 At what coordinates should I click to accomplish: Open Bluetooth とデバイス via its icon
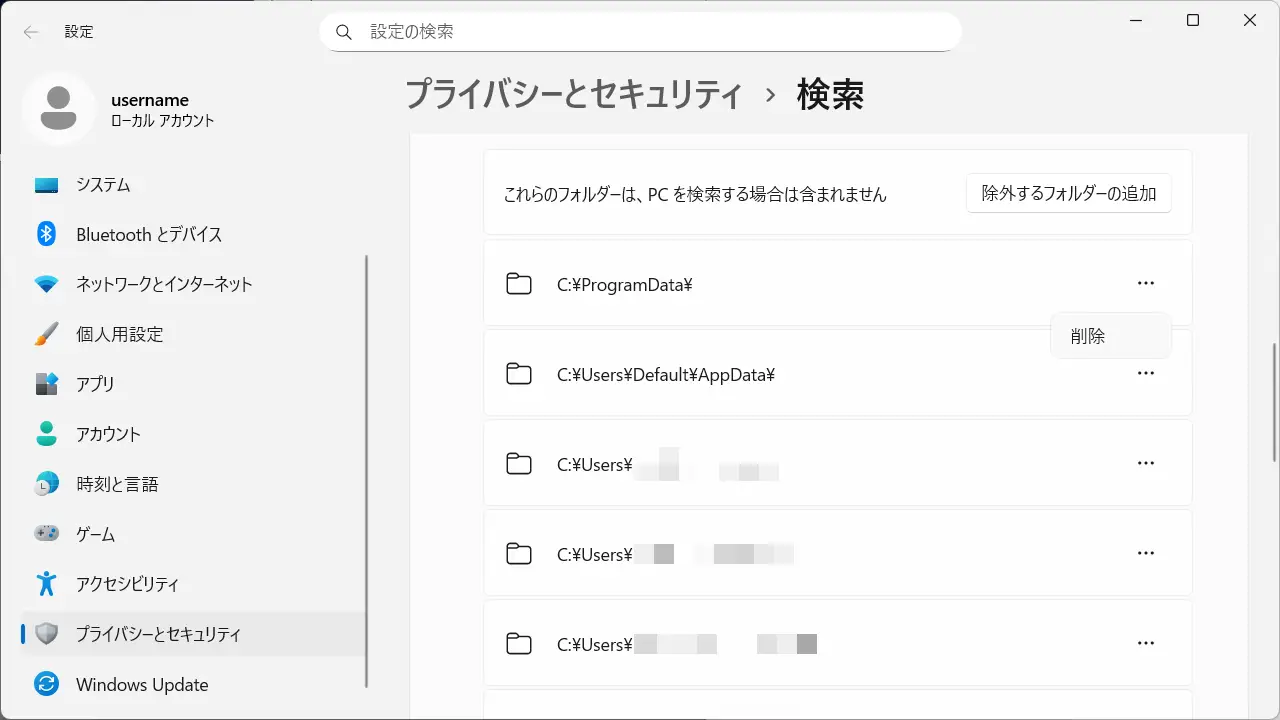click(47, 234)
